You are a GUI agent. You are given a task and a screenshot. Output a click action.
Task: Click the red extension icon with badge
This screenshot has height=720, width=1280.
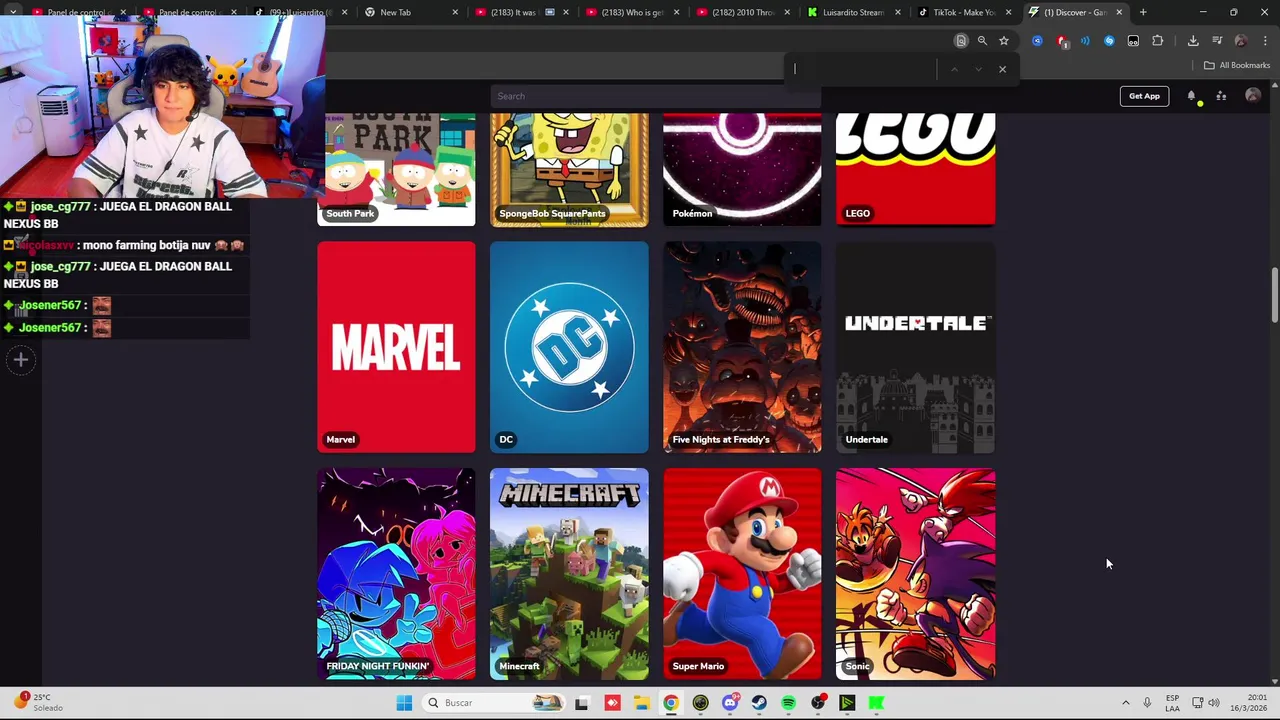pyautogui.click(x=1062, y=41)
